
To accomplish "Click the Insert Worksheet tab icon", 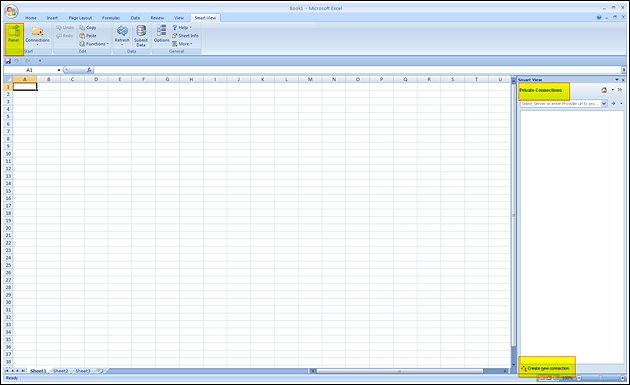I will tap(100, 371).
